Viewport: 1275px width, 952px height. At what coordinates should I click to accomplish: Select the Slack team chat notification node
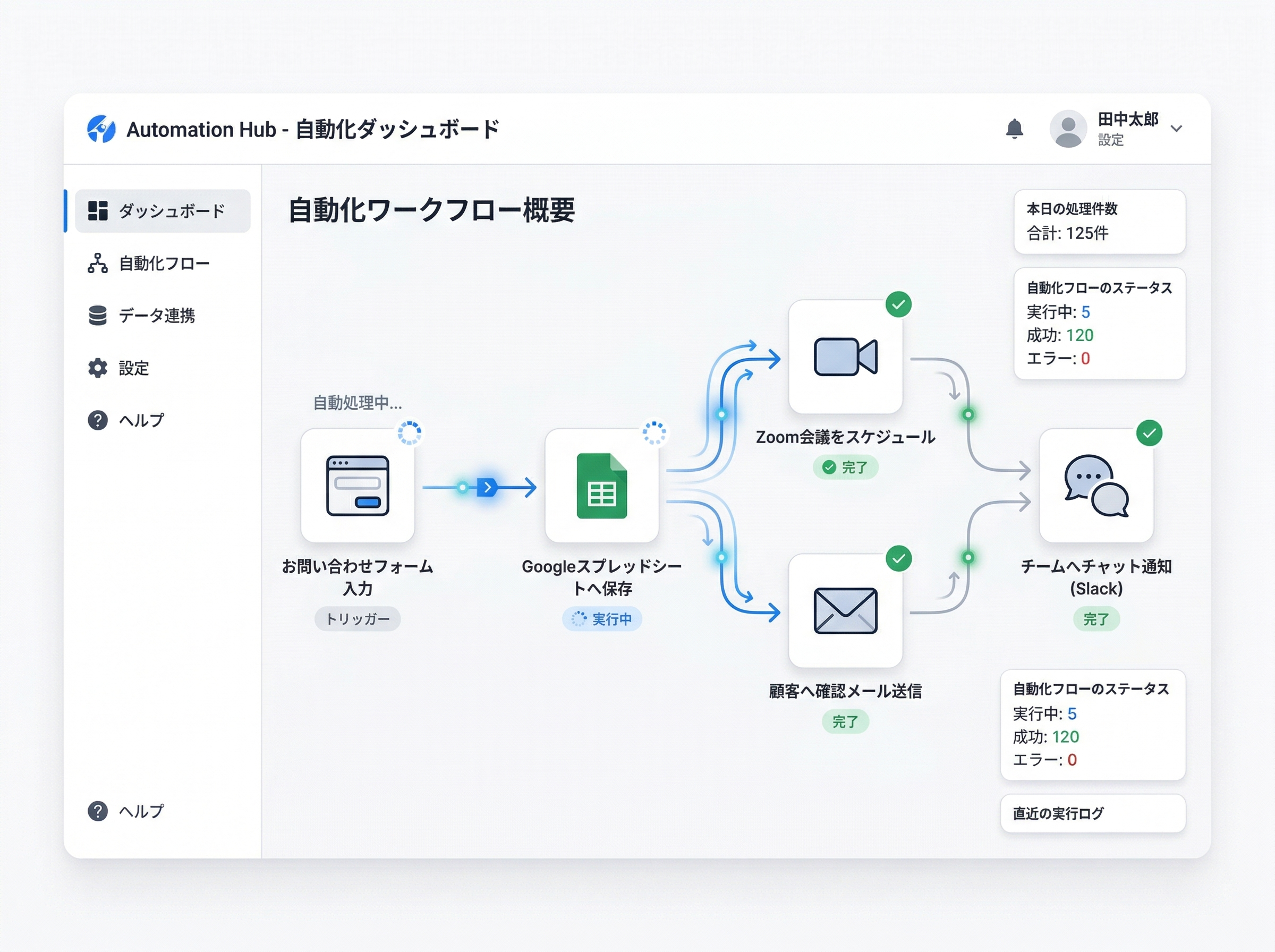tap(1096, 486)
